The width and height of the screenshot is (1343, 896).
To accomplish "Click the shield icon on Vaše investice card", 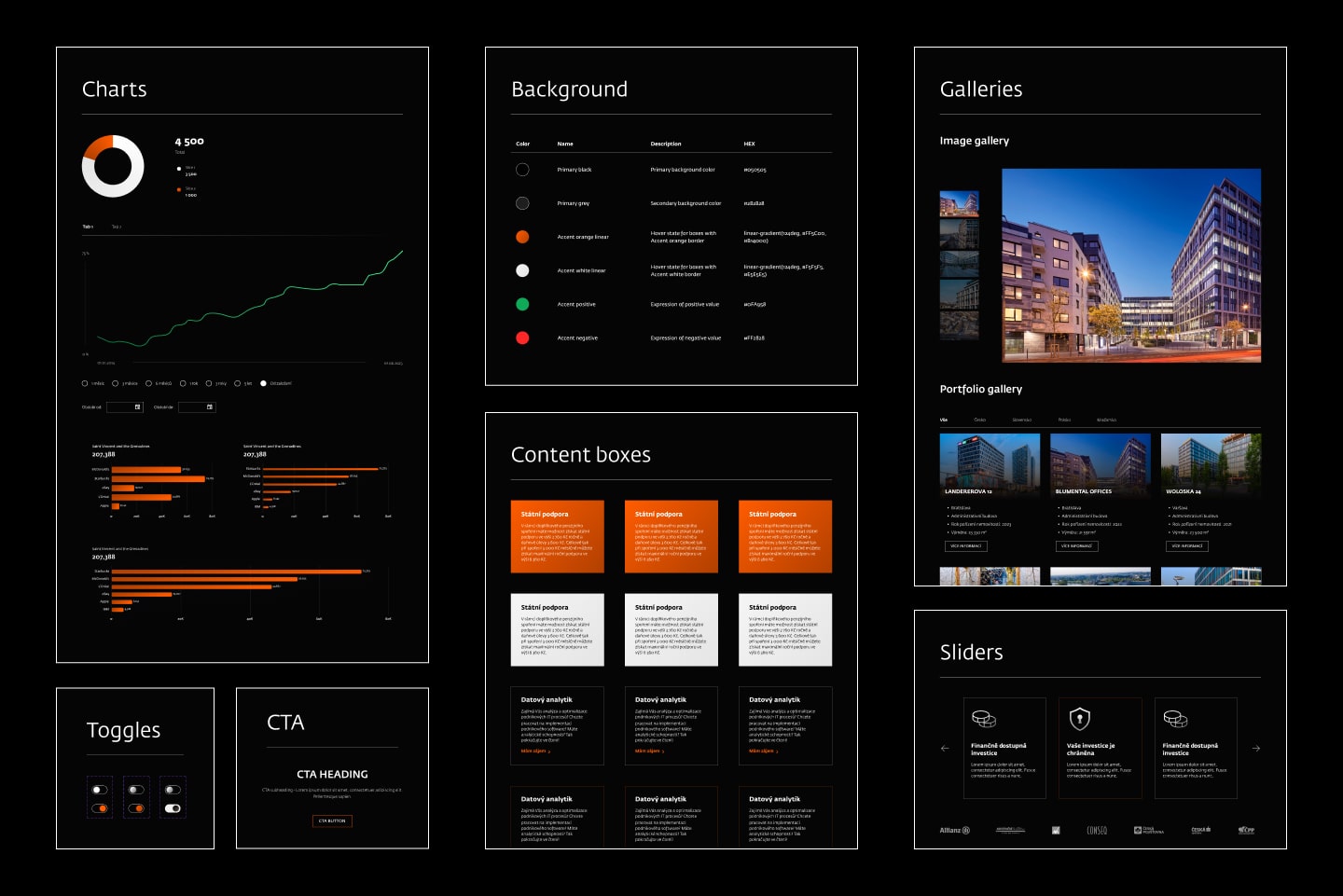I will point(1079,719).
